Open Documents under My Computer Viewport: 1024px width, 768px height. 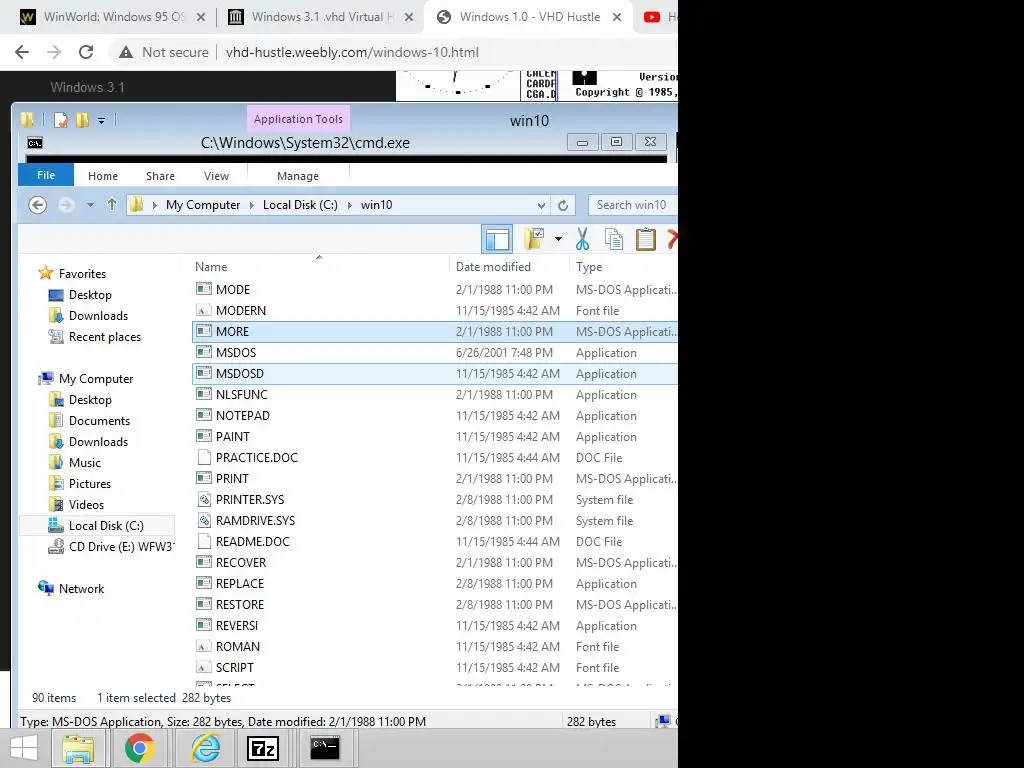(99, 421)
